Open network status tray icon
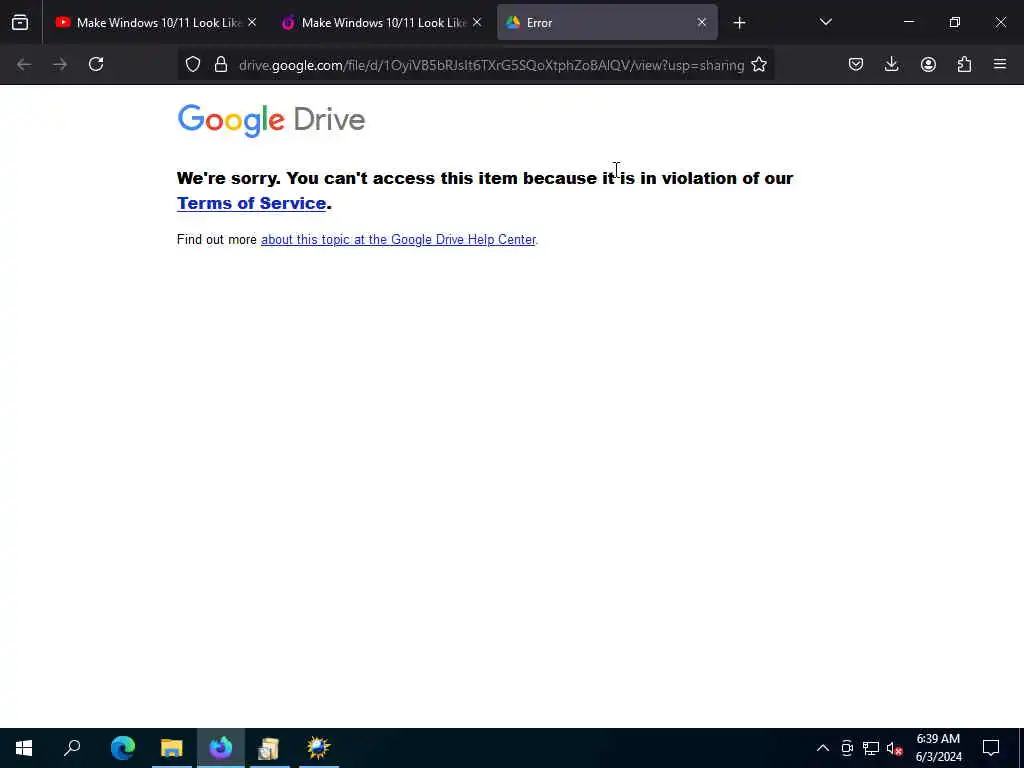This screenshot has height=768, width=1024. 871,748
